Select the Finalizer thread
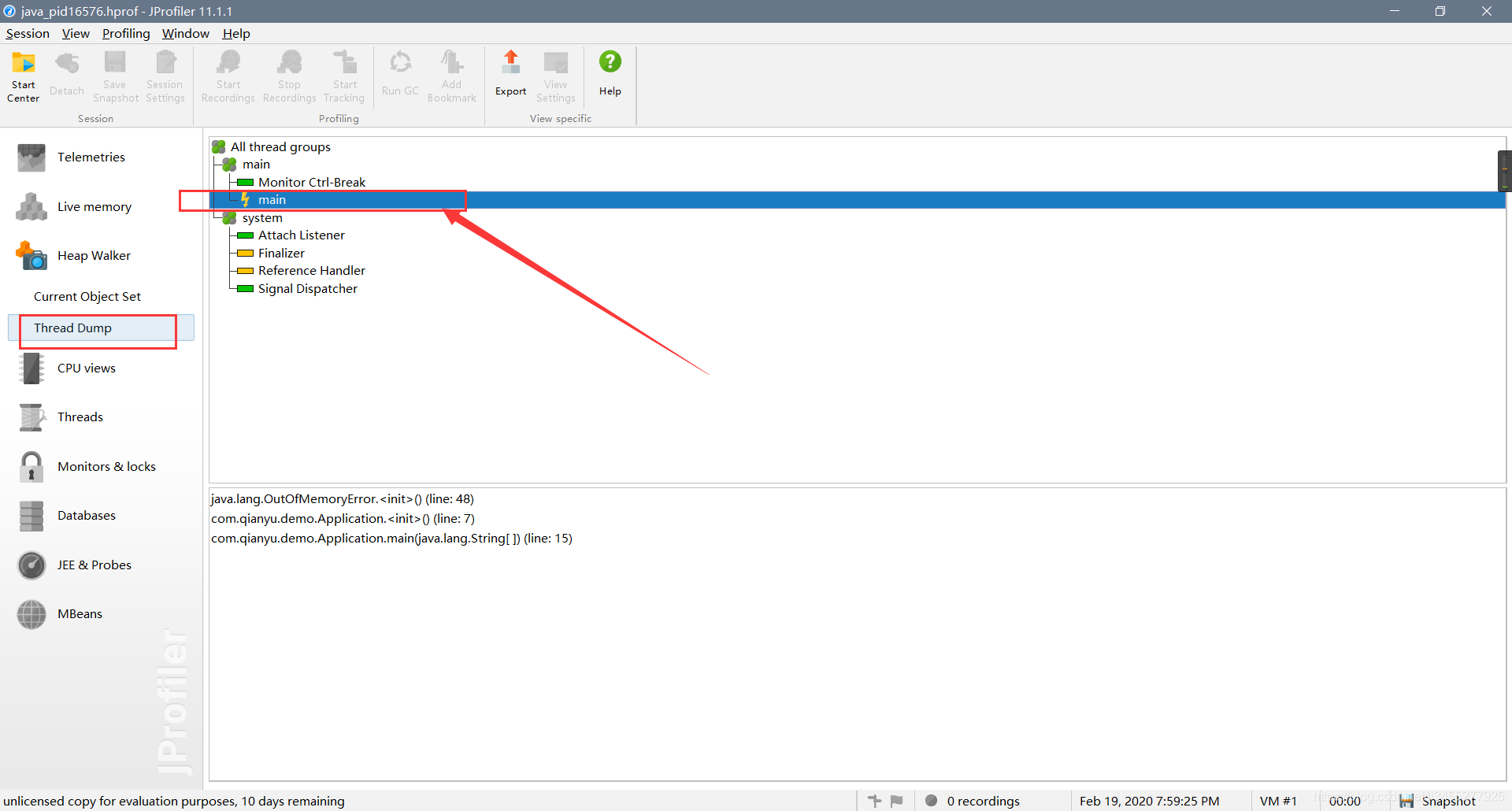The width and height of the screenshot is (1512, 811). point(281,254)
